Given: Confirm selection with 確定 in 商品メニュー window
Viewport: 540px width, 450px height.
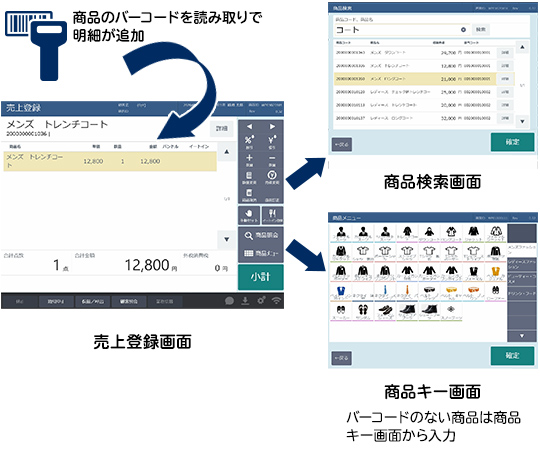Looking at the screenshot, I should (512, 355).
